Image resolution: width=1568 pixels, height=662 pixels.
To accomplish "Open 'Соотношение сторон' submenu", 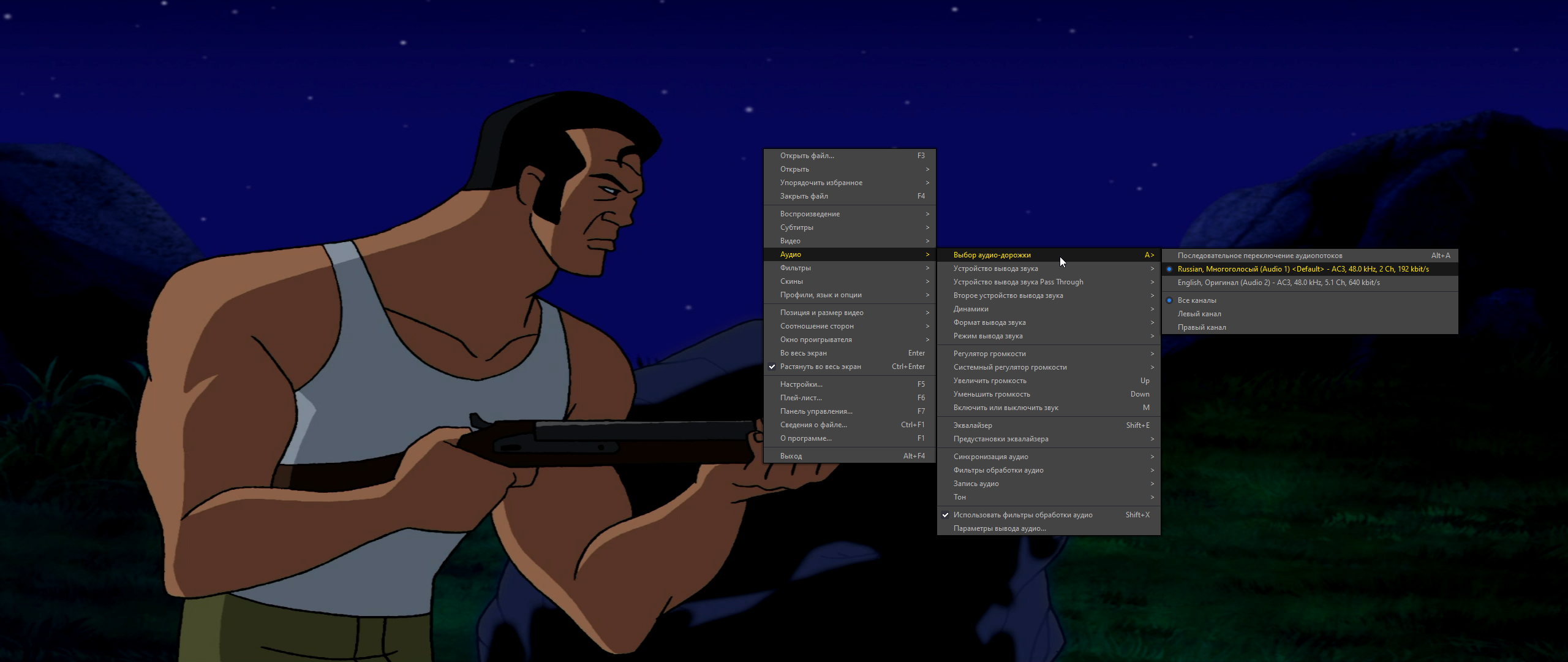I will pos(850,326).
